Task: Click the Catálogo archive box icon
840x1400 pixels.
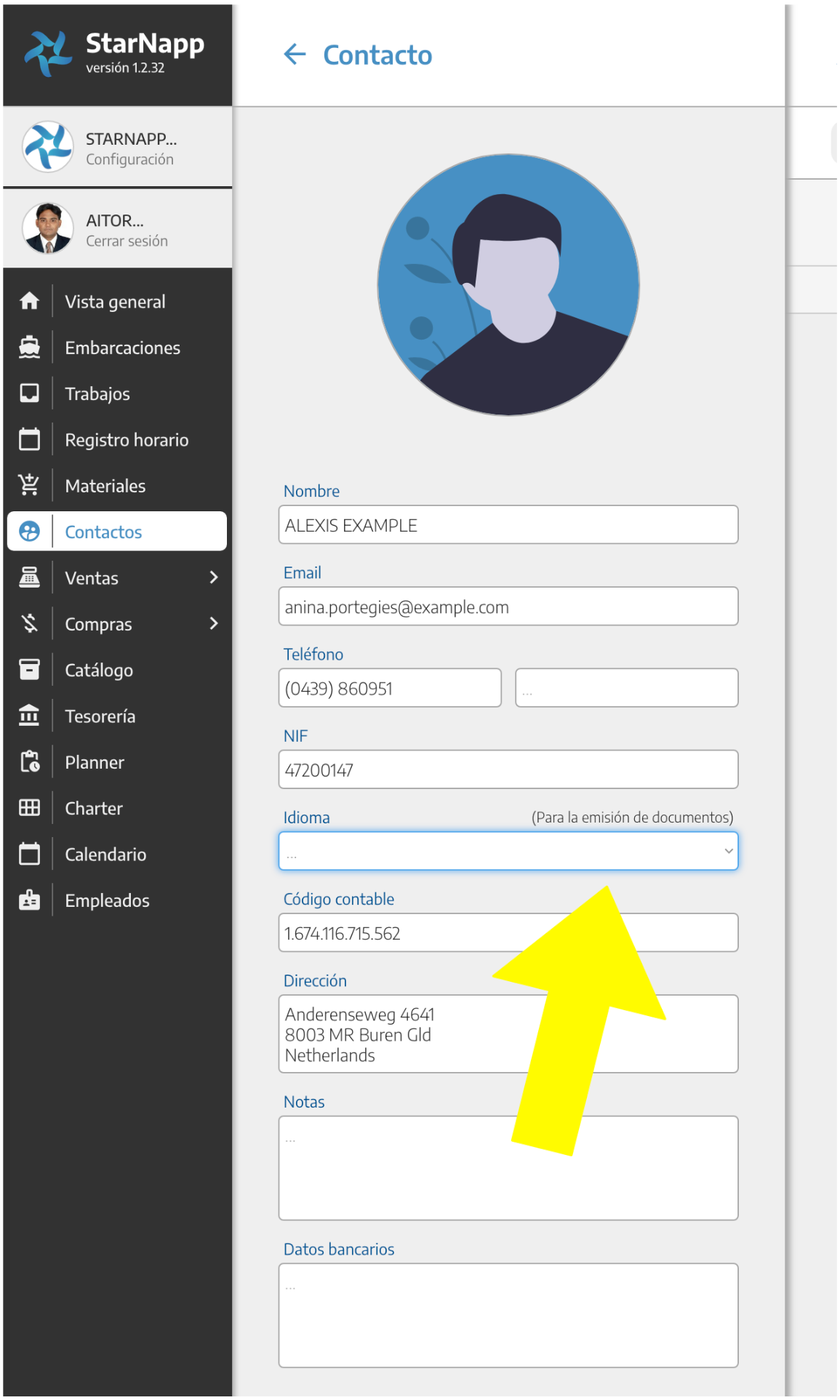Action: coord(29,670)
